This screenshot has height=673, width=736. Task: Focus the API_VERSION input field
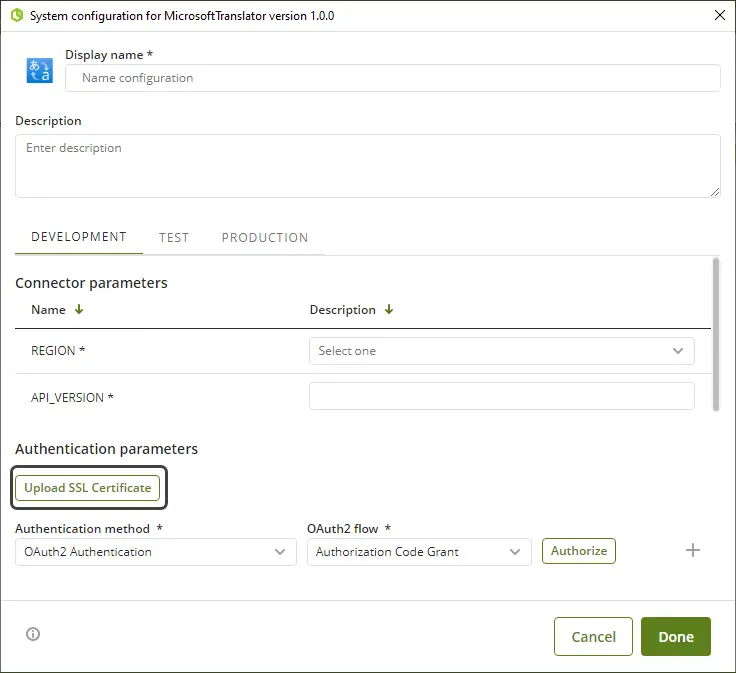(x=502, y=396)
